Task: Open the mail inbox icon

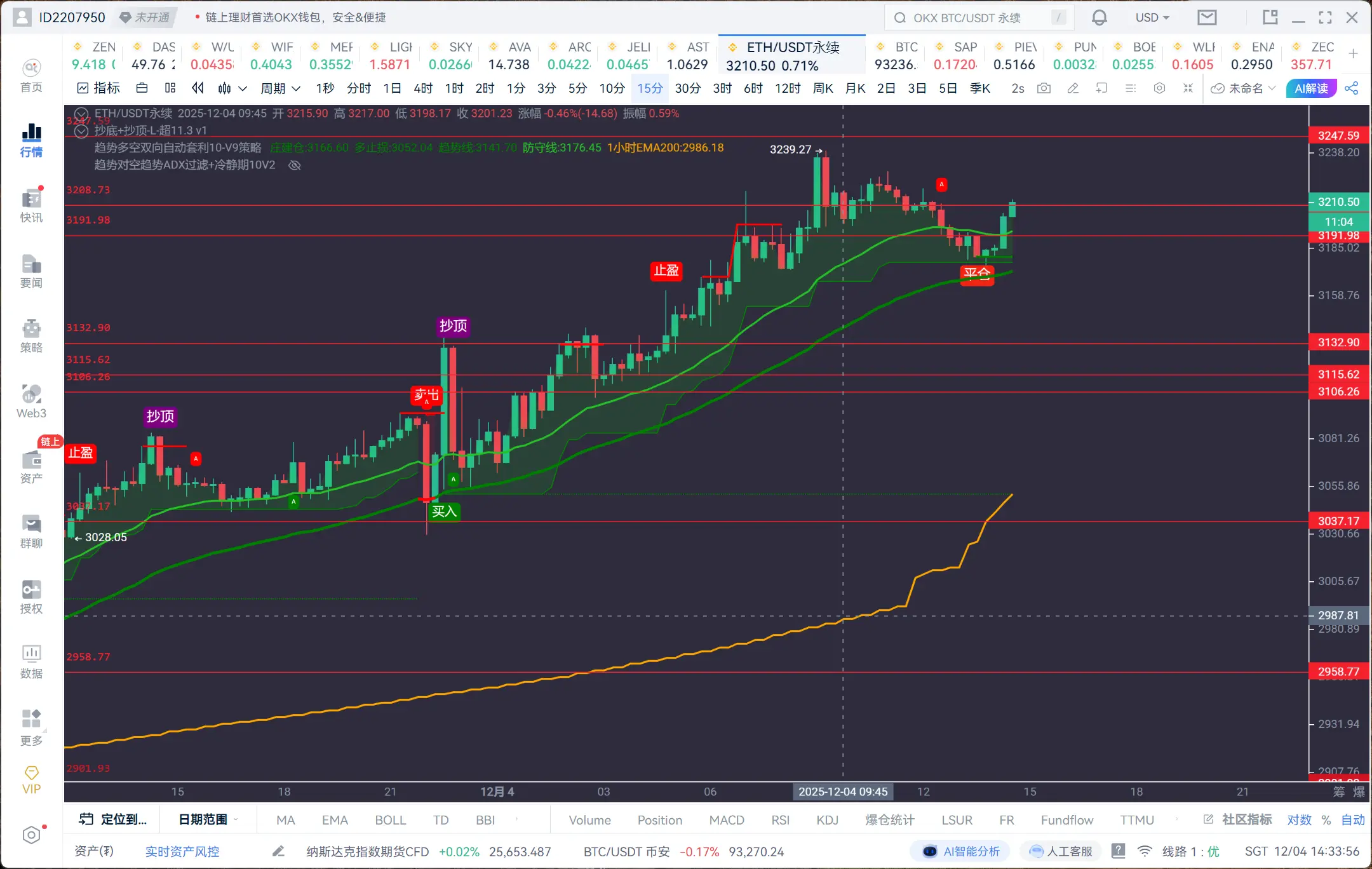Action: [1206, 18]
